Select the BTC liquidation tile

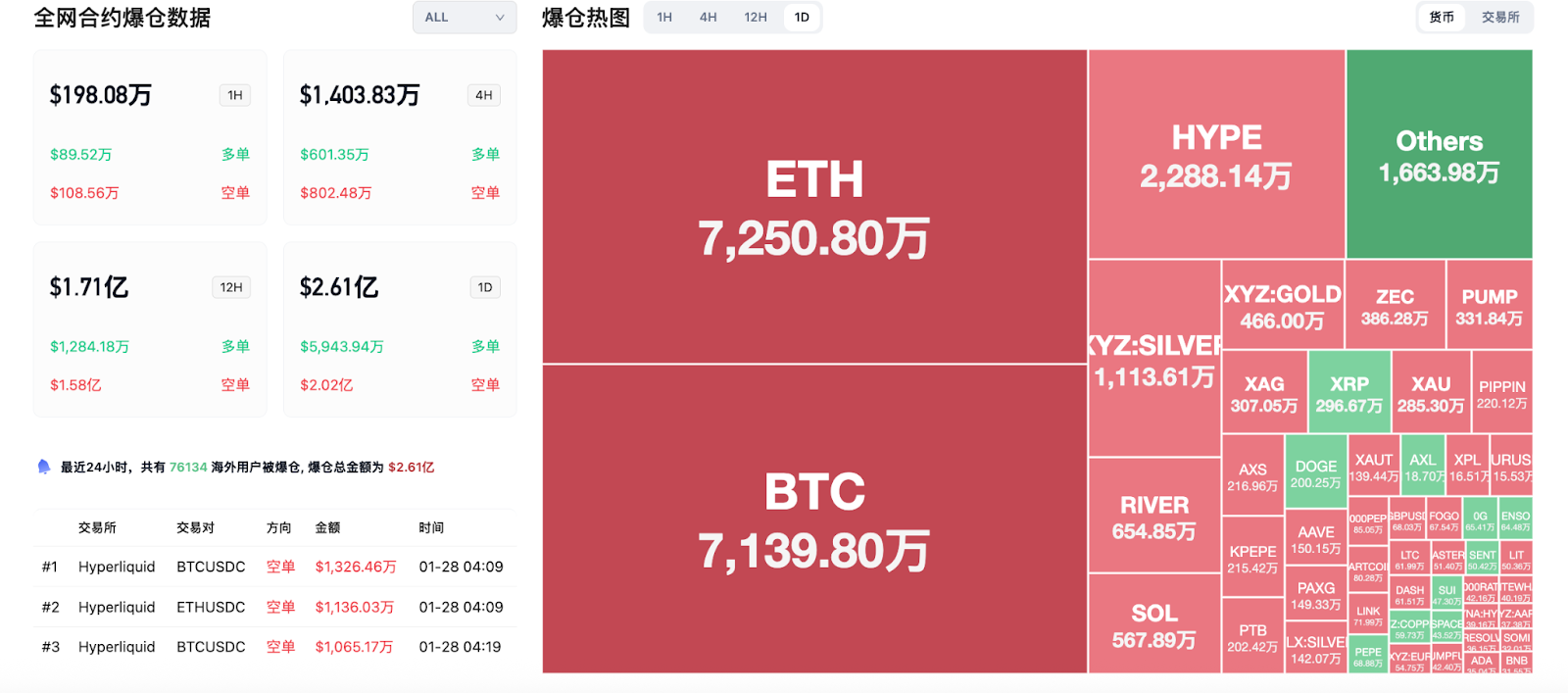point(813,520)
